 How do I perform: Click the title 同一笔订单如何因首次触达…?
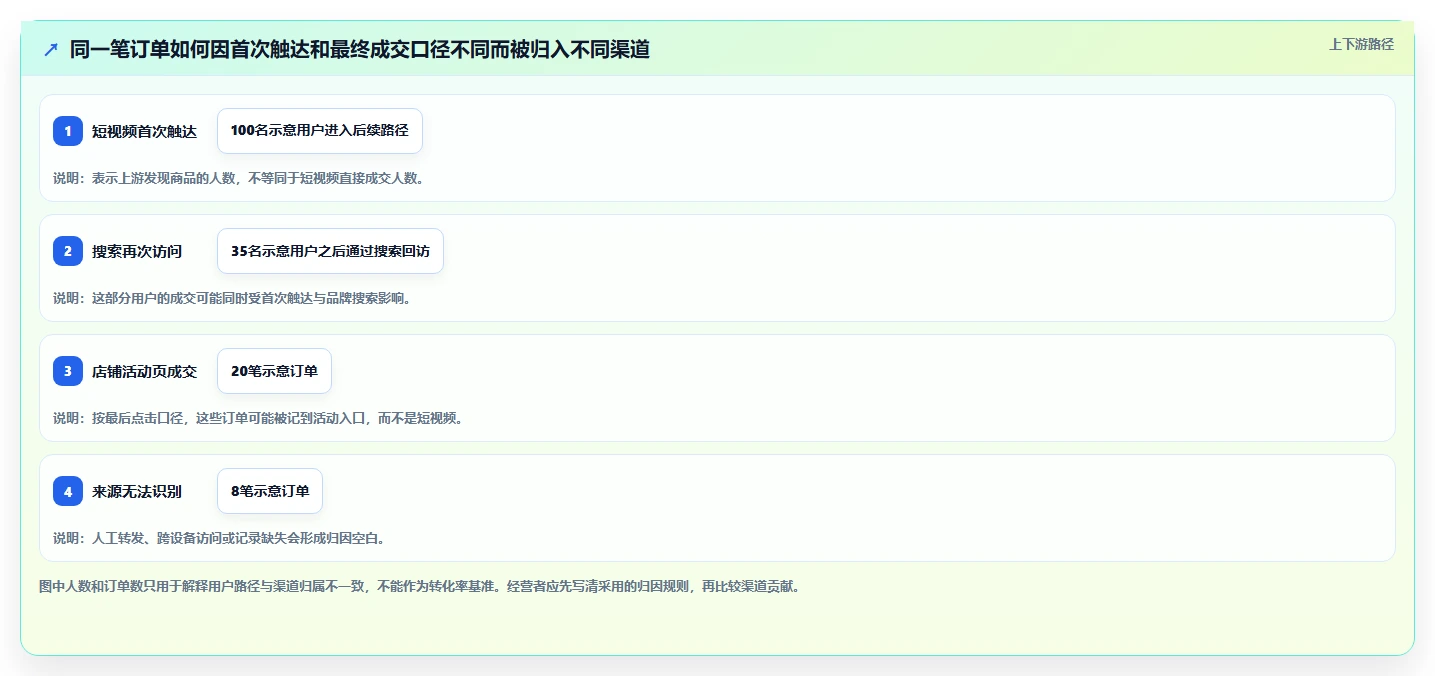(360, 49)
